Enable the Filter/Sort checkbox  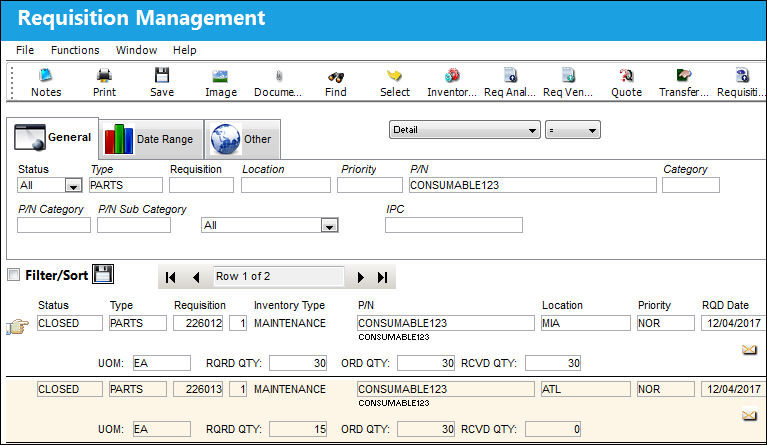point(14,275)
